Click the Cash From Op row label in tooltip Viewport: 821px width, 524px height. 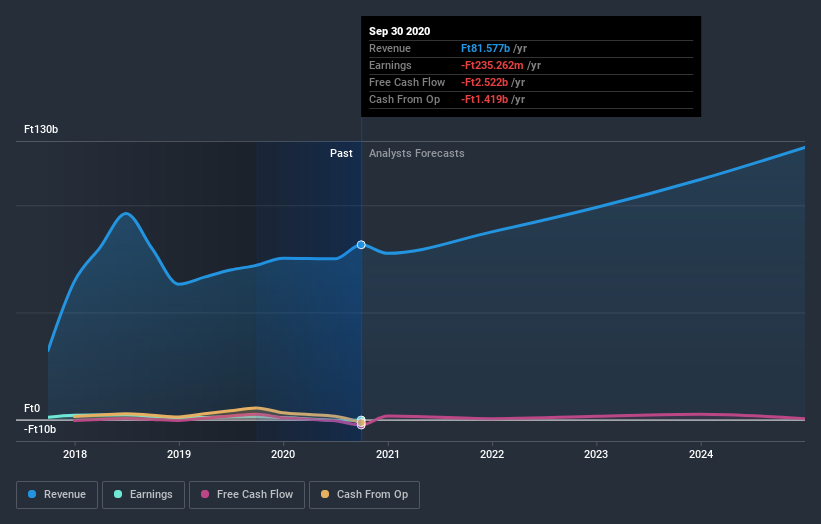(404, 99)
